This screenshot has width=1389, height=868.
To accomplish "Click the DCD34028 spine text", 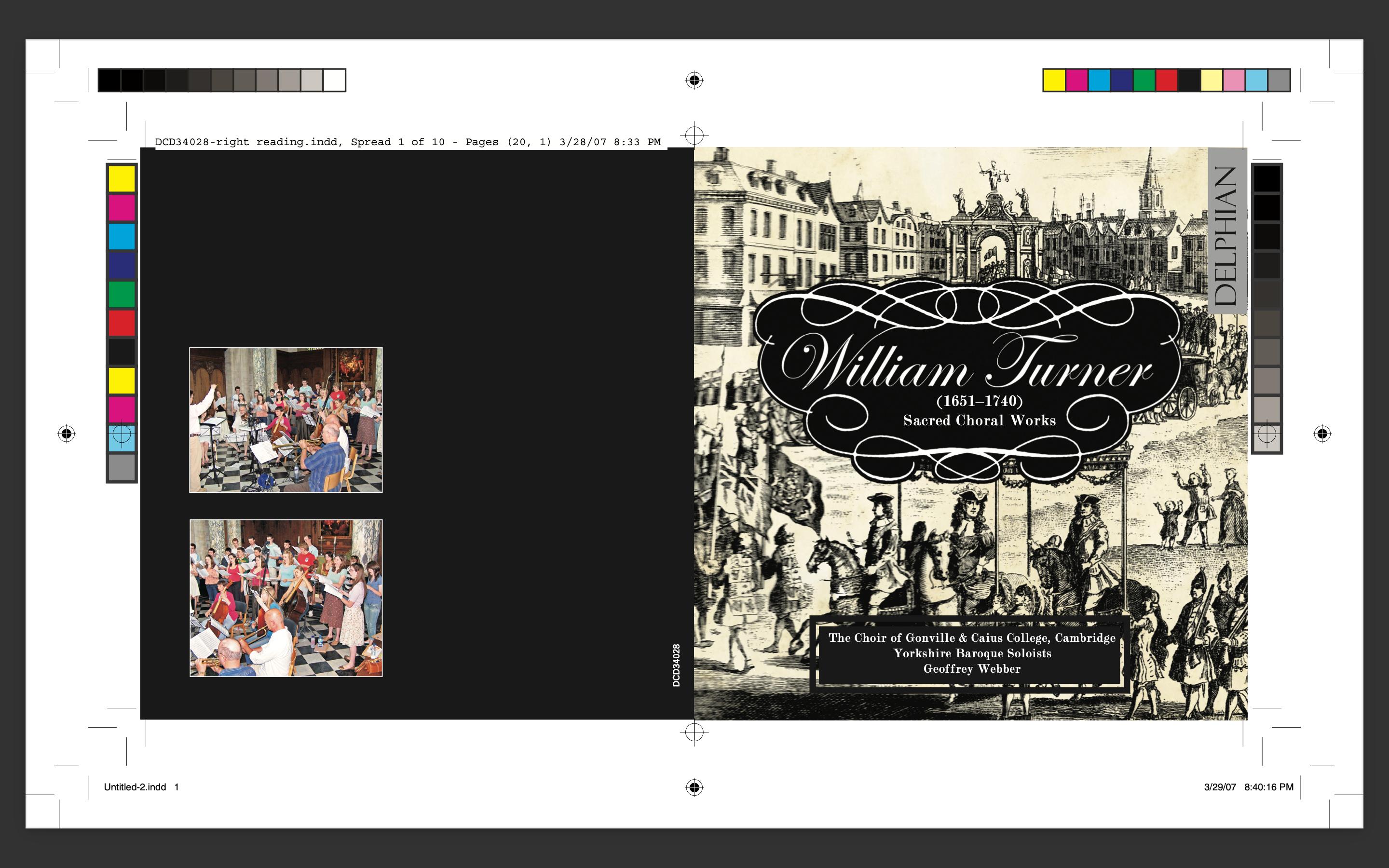I will [x=676, y=665].
